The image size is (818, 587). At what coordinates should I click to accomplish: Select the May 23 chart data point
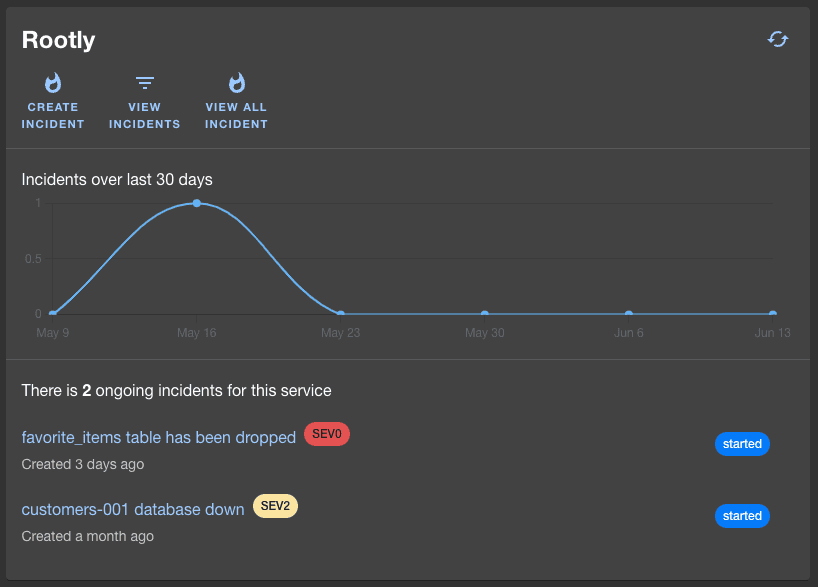[x=341, y=314]
